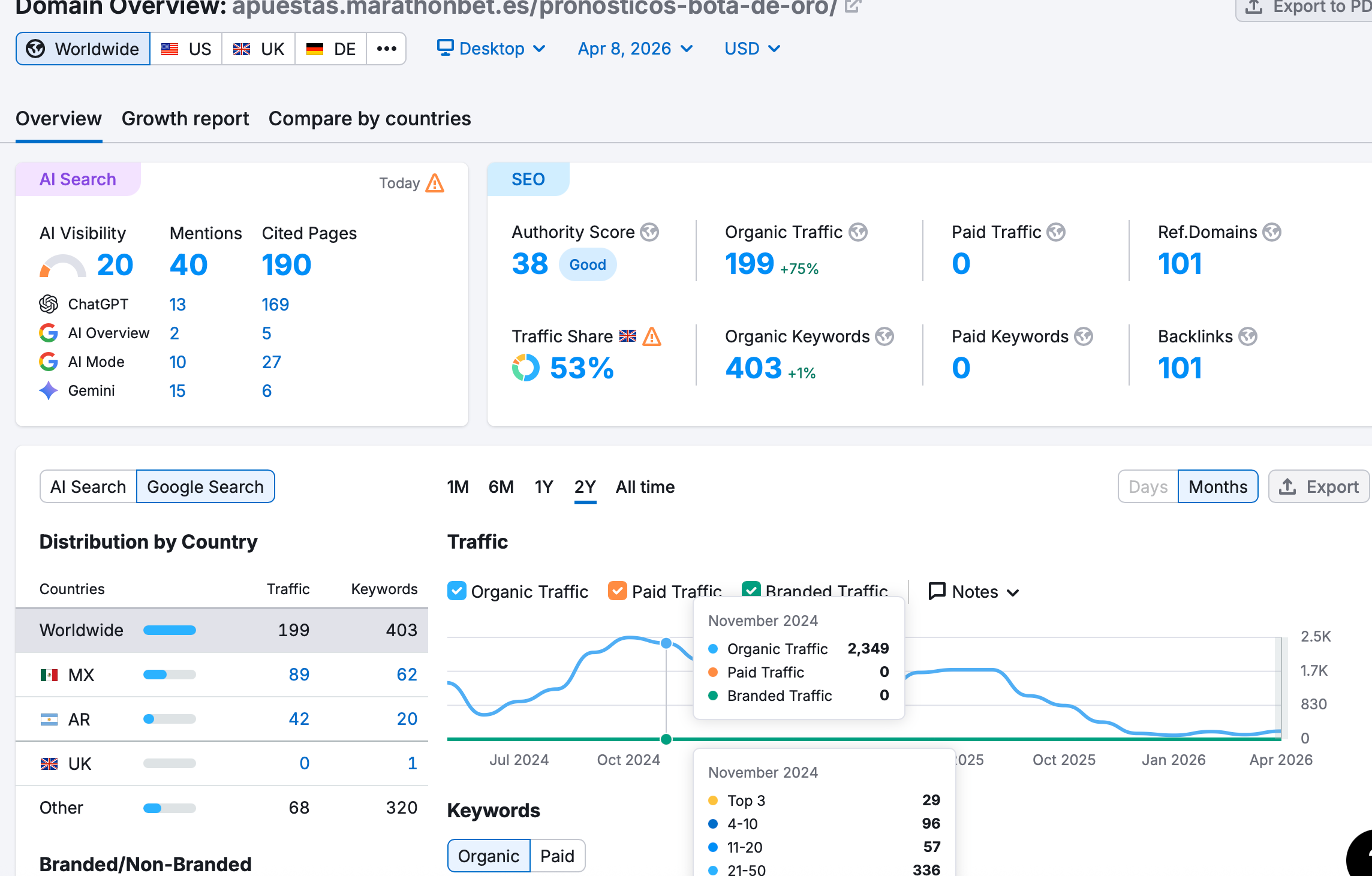This screenshot has height=876, width=1372.
Task: Click the Traffic Share warning triangle icon
Action: click(652, 336)
